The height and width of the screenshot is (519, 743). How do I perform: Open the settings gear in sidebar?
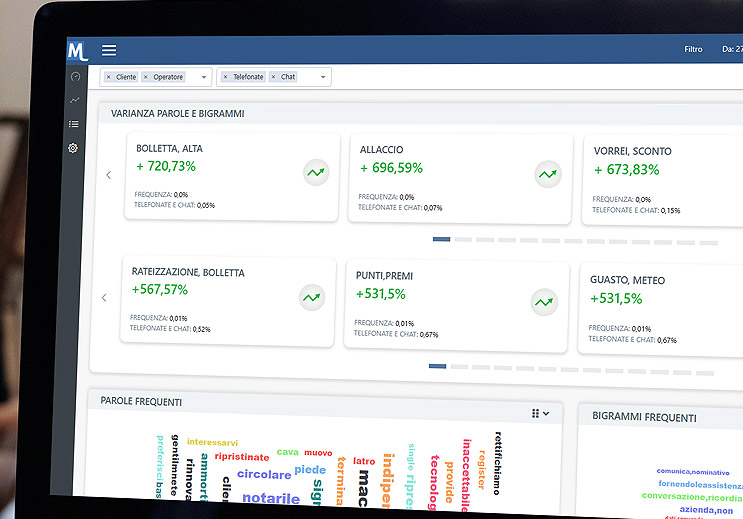[x=73, y=148]
